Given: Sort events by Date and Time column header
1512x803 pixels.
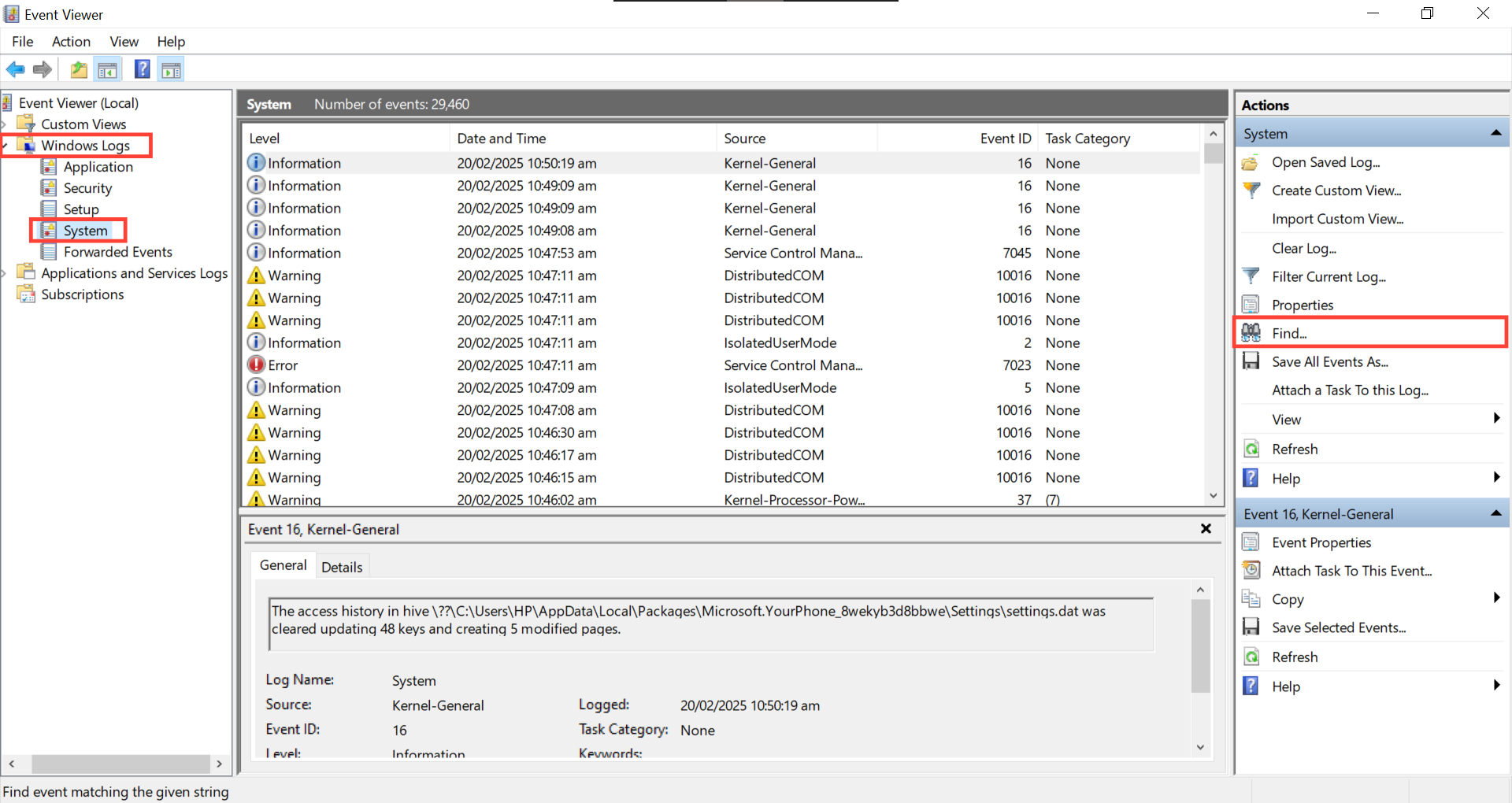Looking at the screenshot, I should [584, 139].
